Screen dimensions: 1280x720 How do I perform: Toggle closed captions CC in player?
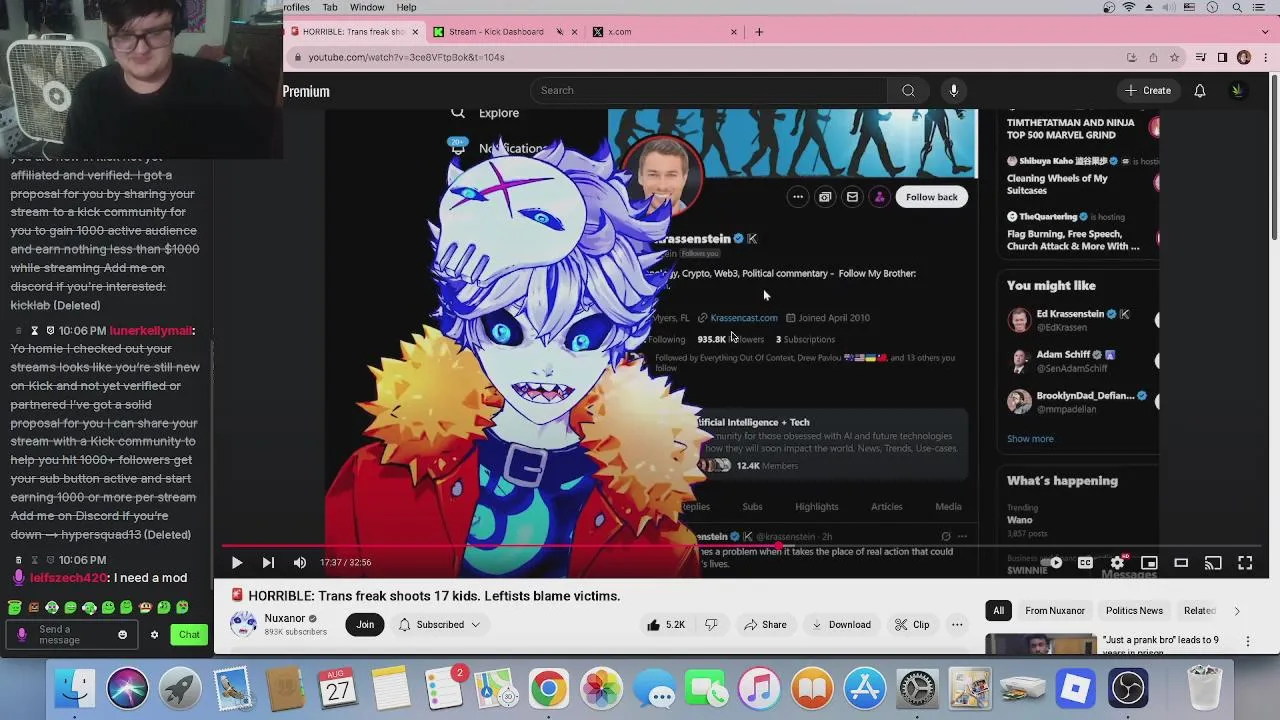click(1085, 563)
